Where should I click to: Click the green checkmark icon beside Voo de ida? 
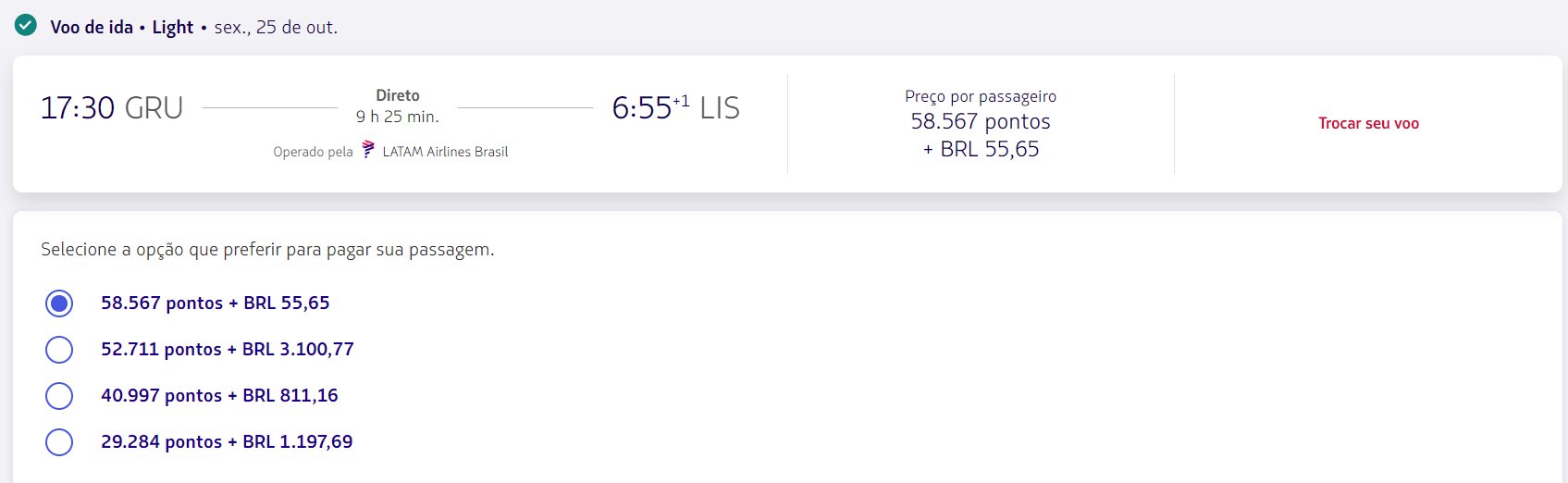(26, 25)
